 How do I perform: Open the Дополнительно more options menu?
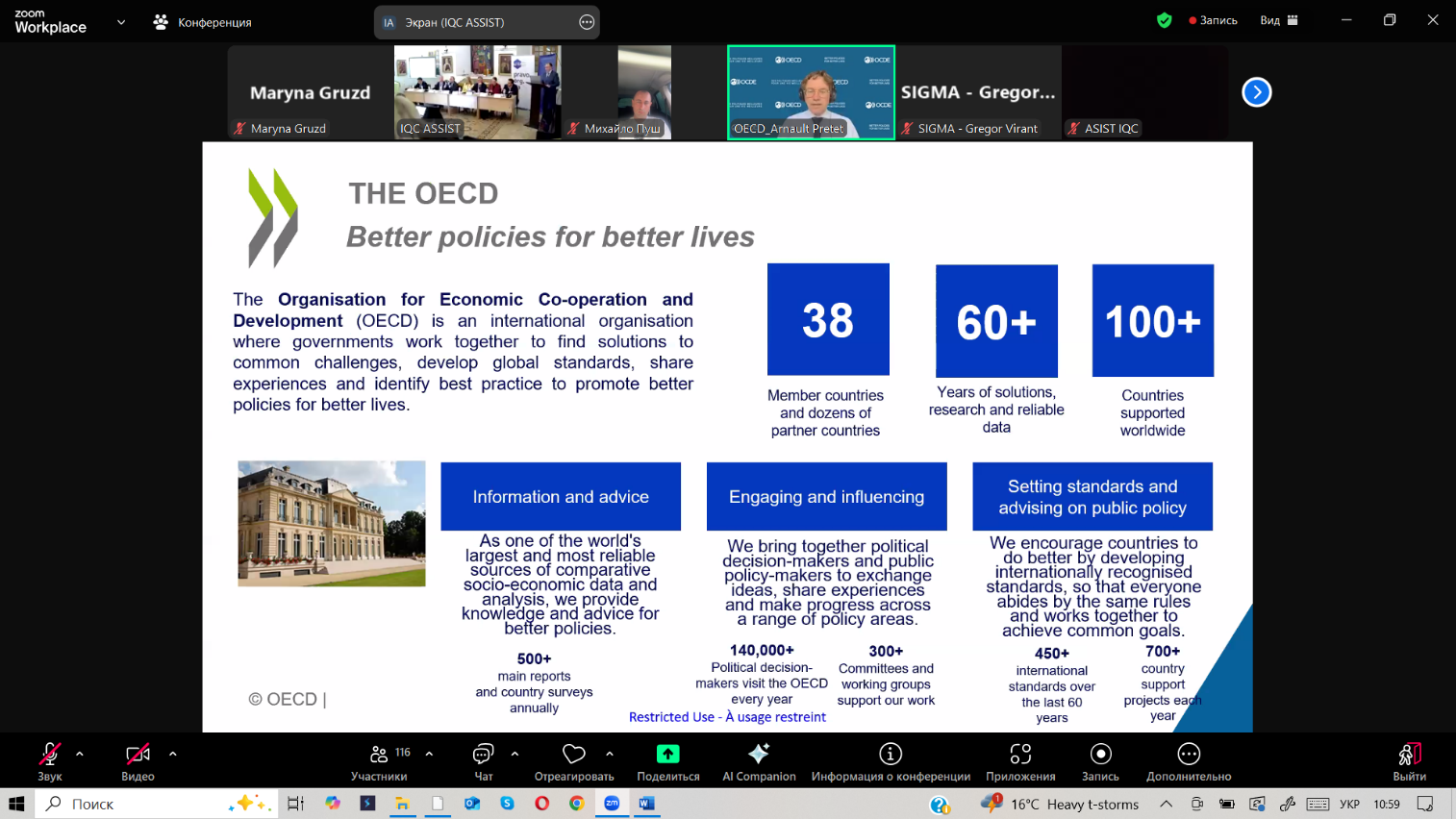[x=1189, y=761]
